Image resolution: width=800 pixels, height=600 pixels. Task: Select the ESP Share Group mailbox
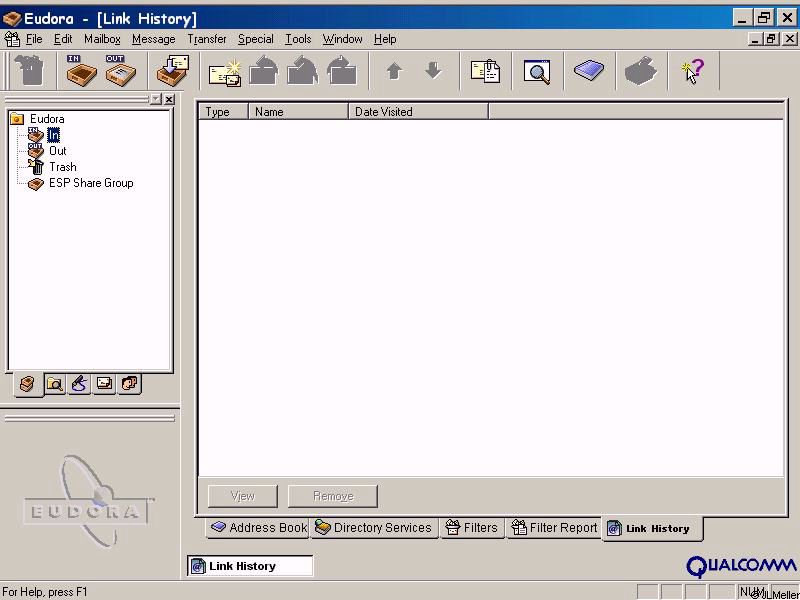click(91, 183)
